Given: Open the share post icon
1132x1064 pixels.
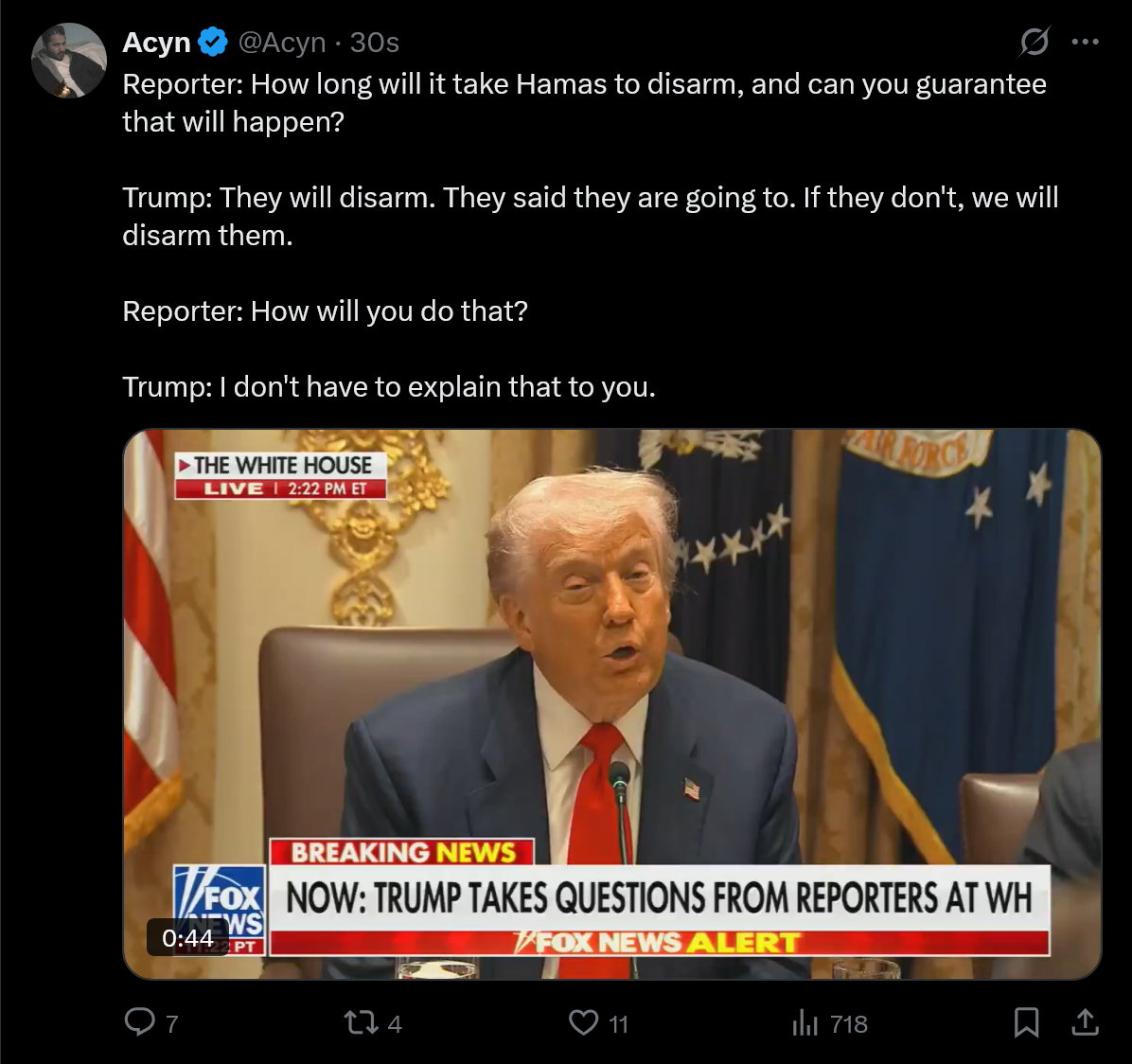Looking at the screenshot, I should [x=1085, y=1022].
